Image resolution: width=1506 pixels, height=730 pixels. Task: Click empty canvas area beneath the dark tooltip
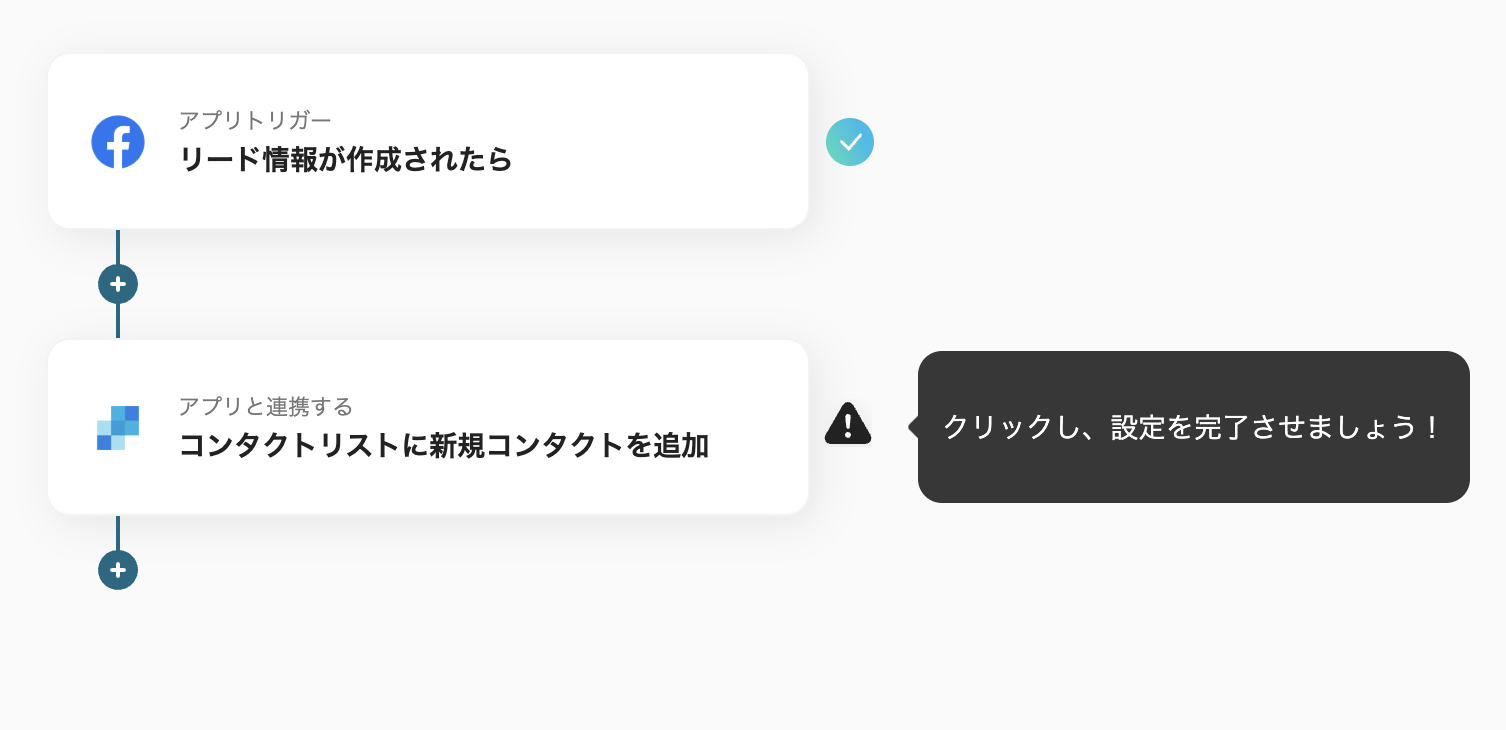pyautogui.click(x=1192, y=610)
